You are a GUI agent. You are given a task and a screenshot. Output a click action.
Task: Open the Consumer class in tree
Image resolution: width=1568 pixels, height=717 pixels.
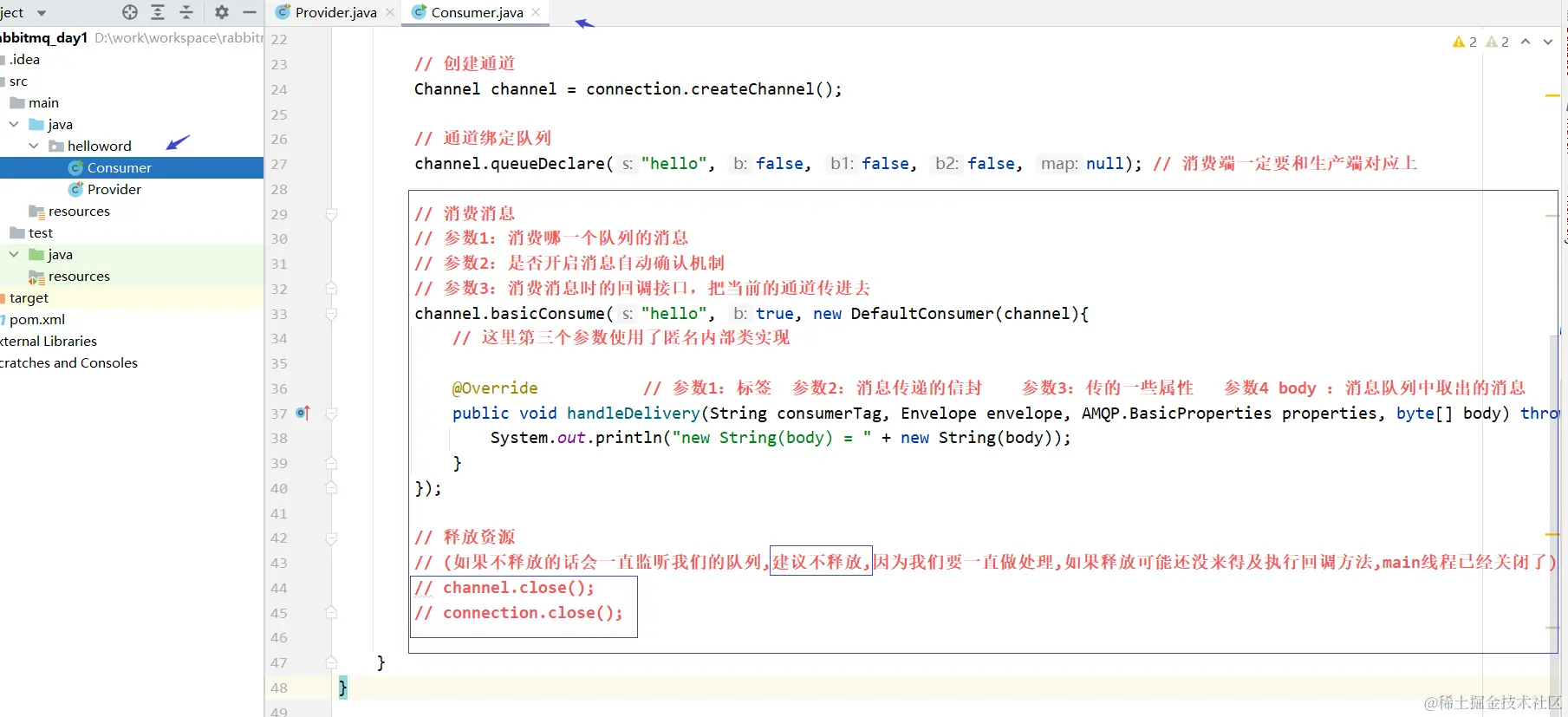click(x=119, y=168)
